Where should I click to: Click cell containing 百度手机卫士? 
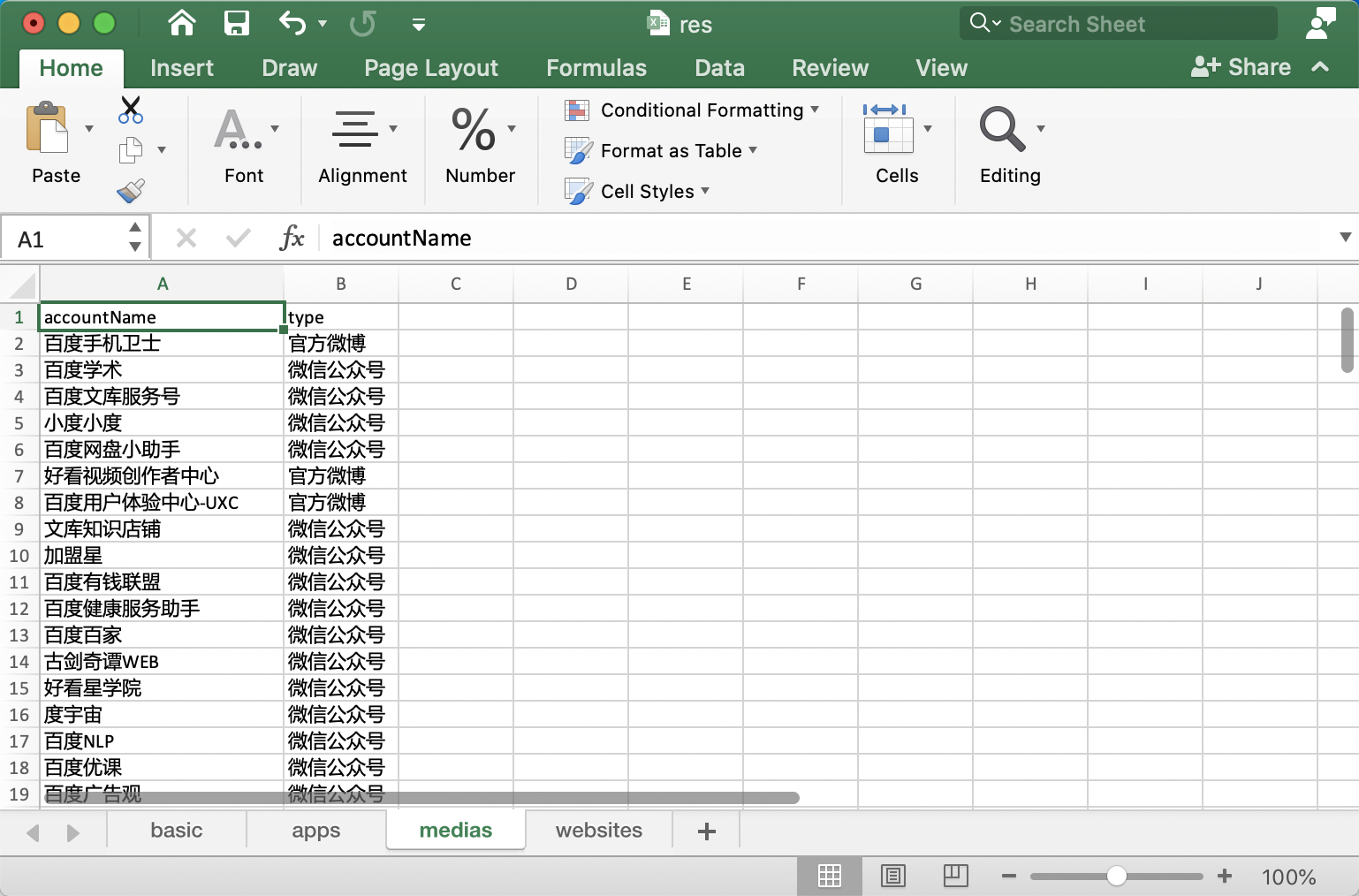click(162, 344)
